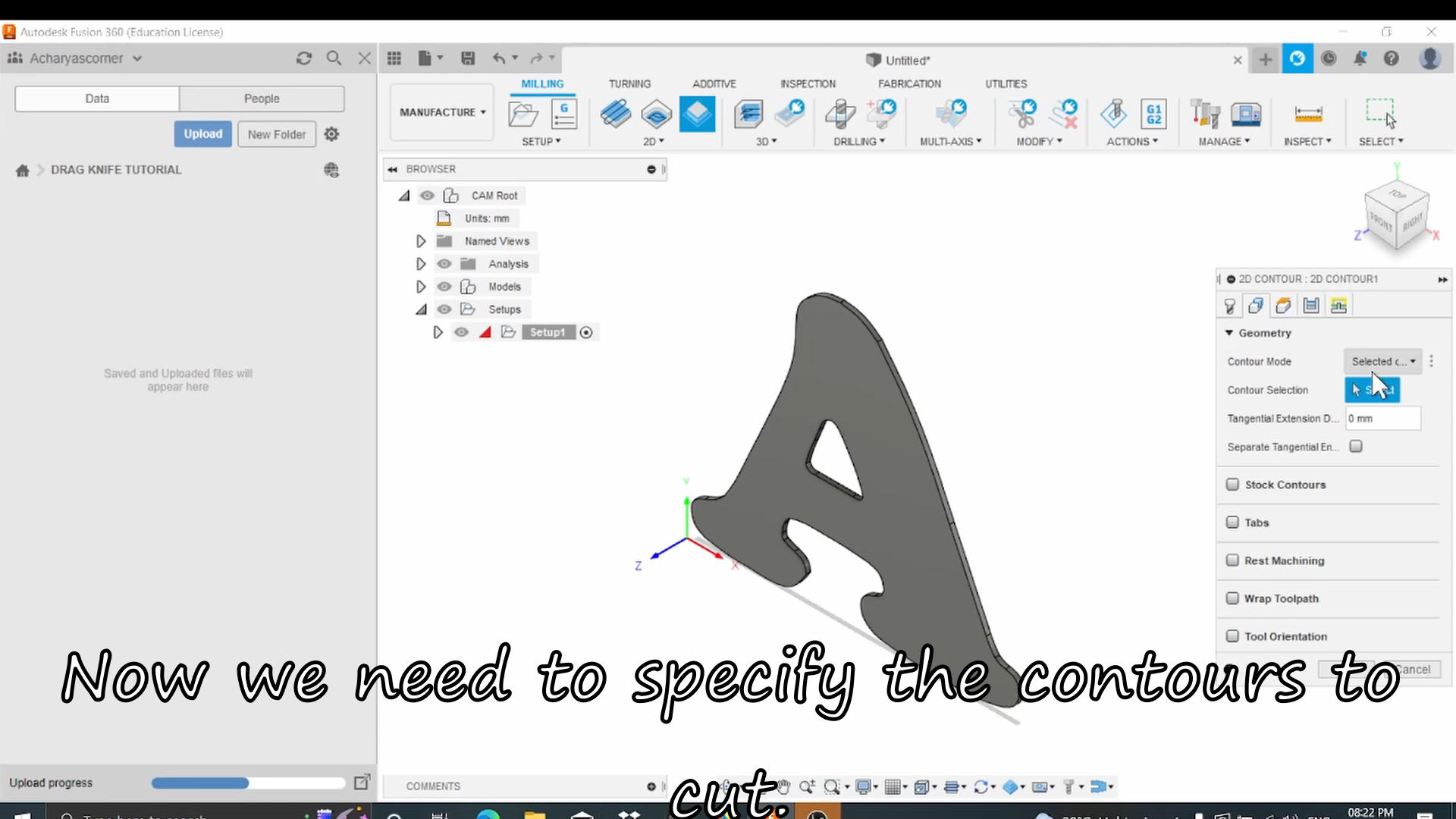
Task: Click the home icon breadcrumb
Action: pyautogui.click(x=23, y=170)
